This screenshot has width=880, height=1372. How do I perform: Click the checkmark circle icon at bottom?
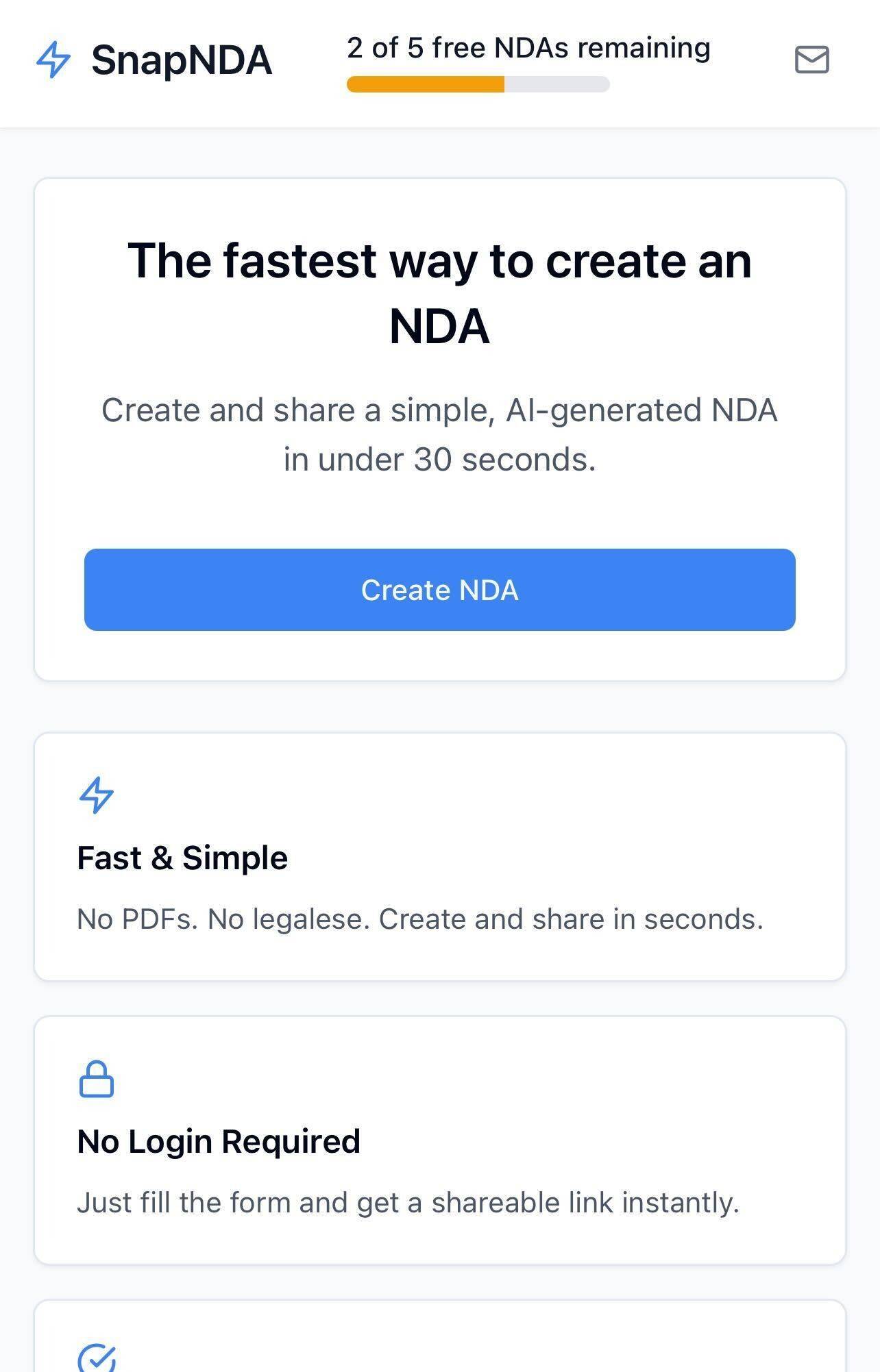pyautogui.click(x=97, y=1358)
